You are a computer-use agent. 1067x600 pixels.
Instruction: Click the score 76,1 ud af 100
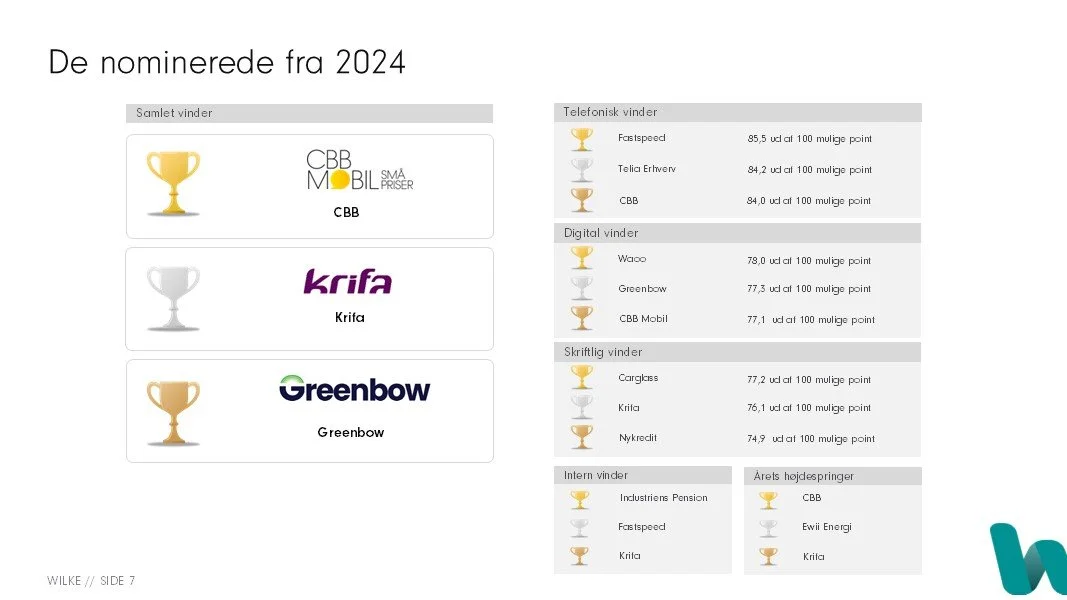pyautogui.click(x=809, y=407)
